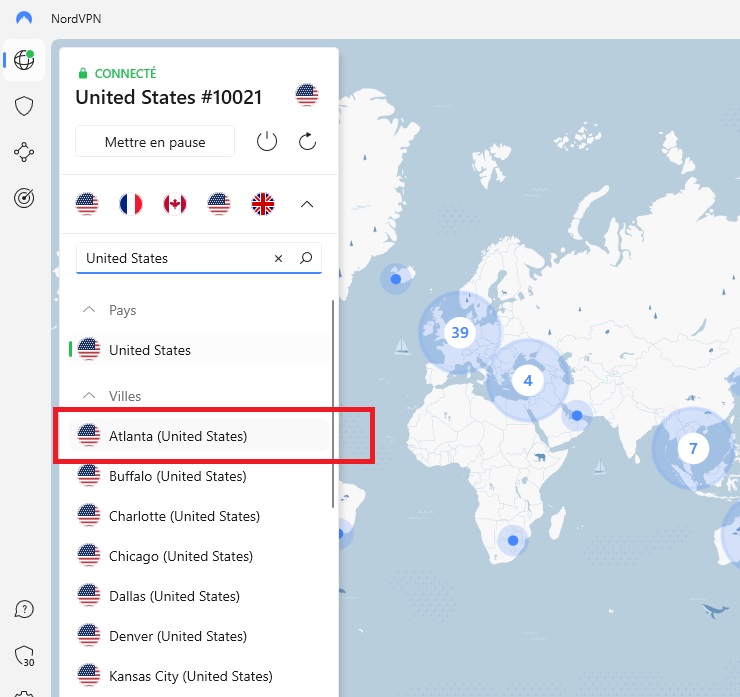Click the Middle East cluster marker labeled 4
The image size is (740, 697).
pos(528,380)
